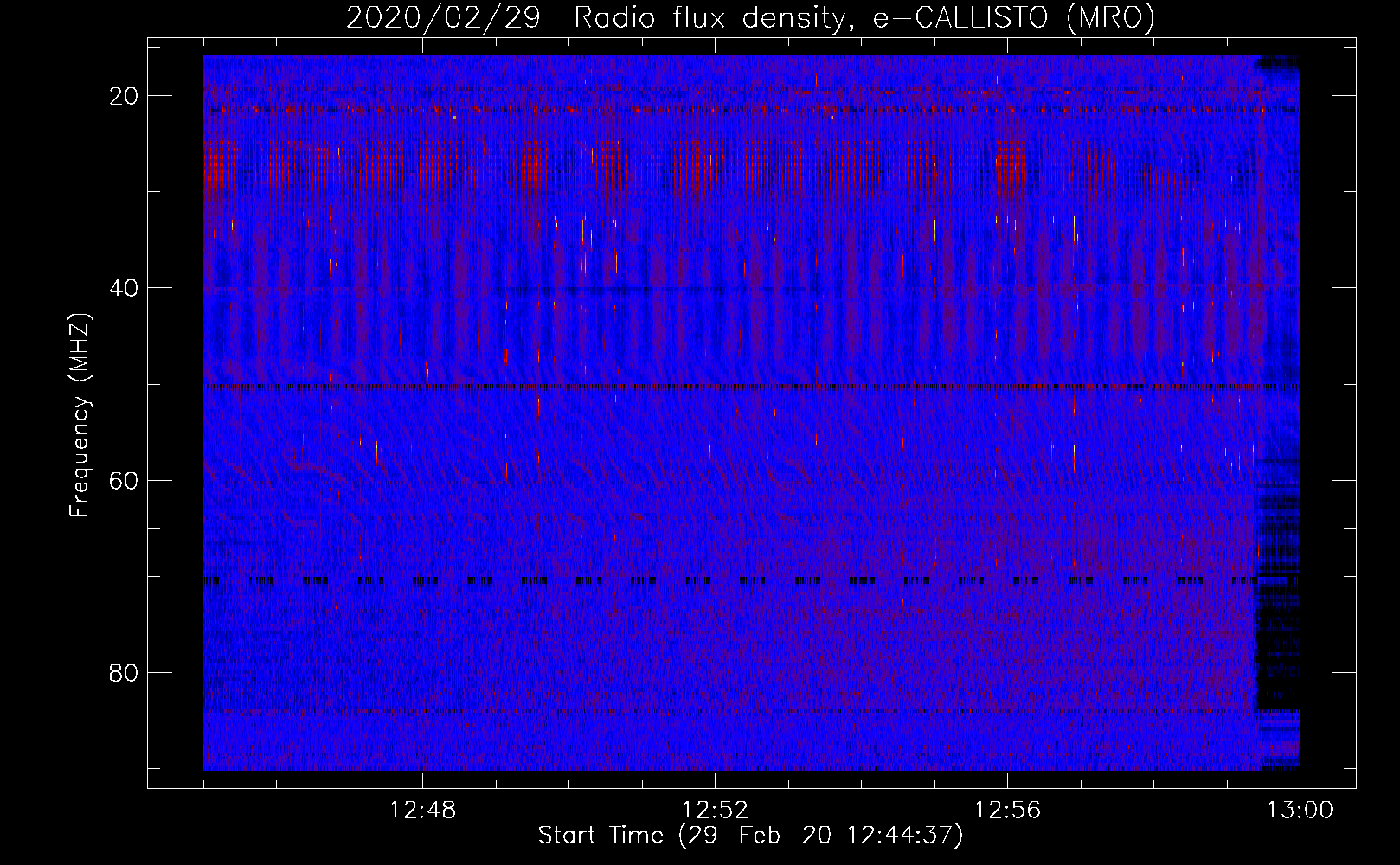
Task: Click the '12:52' time tick label
Action: coord(715,811)
